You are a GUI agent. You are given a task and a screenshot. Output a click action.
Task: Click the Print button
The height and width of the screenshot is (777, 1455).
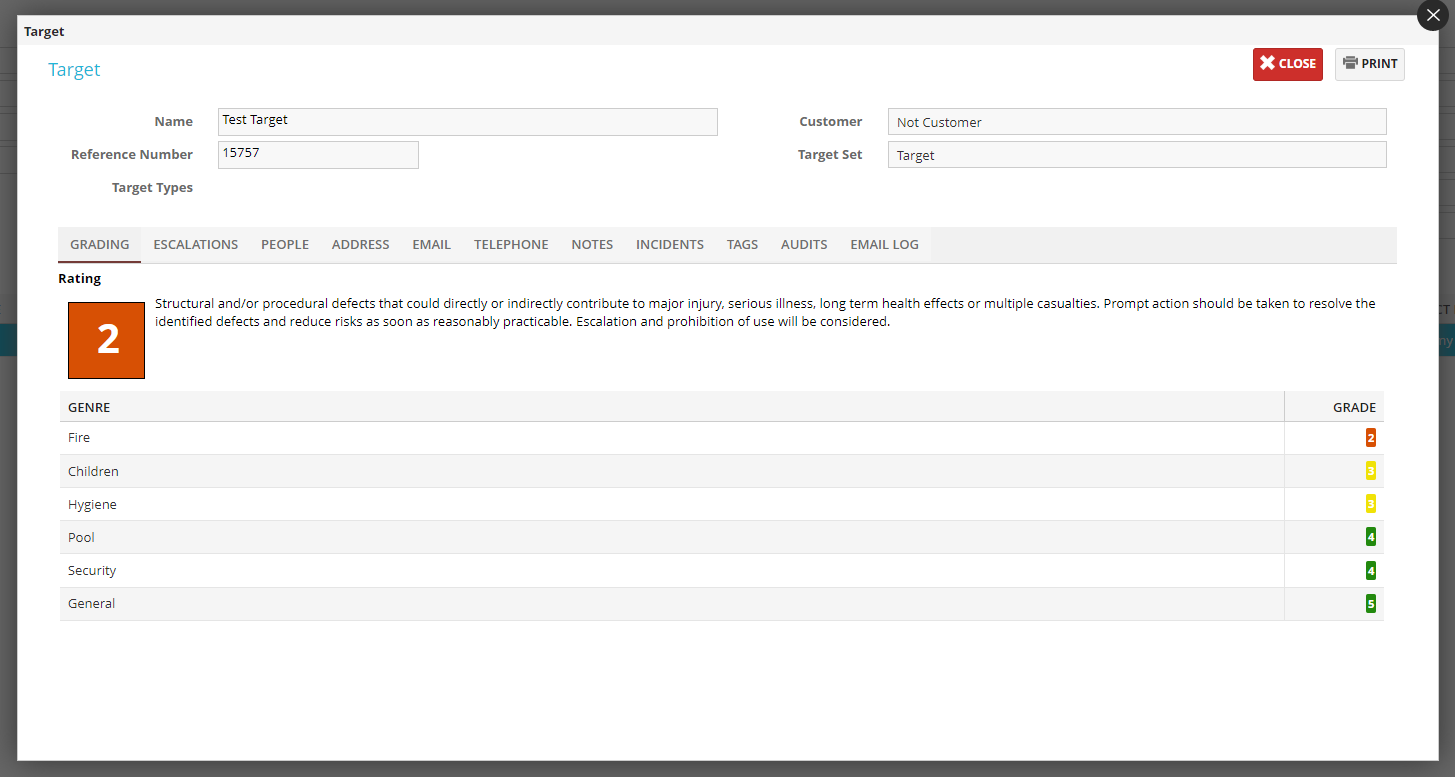1369,64
